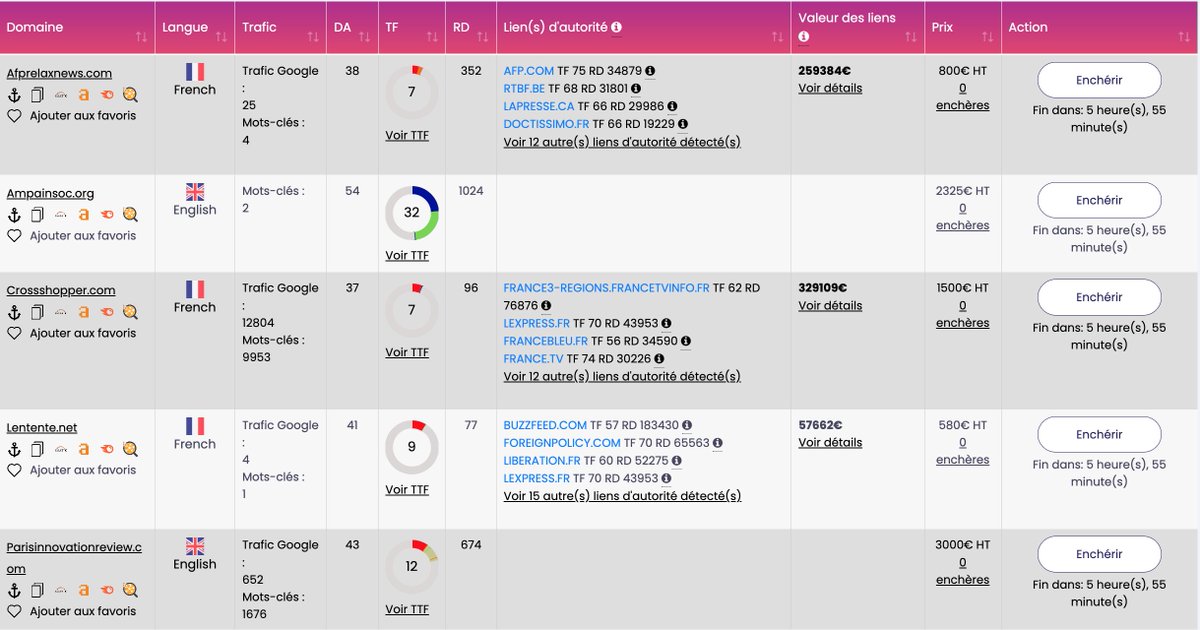Click Enchérir button for Parisinnovationreview.com
This screenshot has width=1200, height=630.
tap(1099, 554)
